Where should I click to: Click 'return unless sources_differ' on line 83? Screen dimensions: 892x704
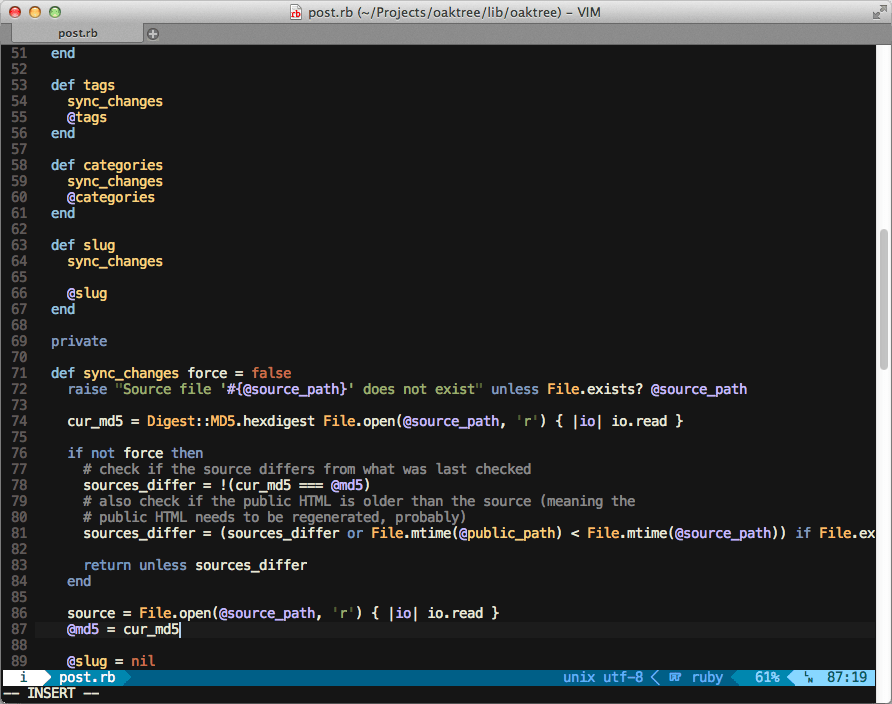point(195,565)
